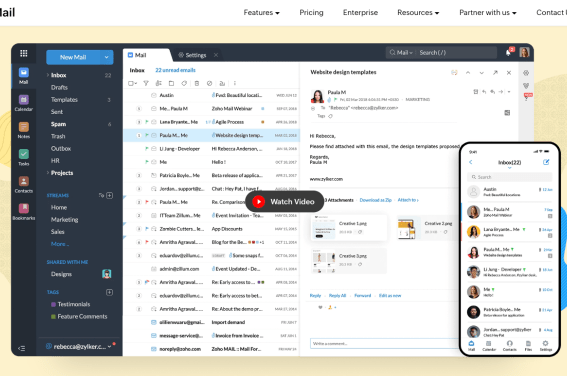
Task: Open the Calendar app in sidebar
Action: point(24,103)
